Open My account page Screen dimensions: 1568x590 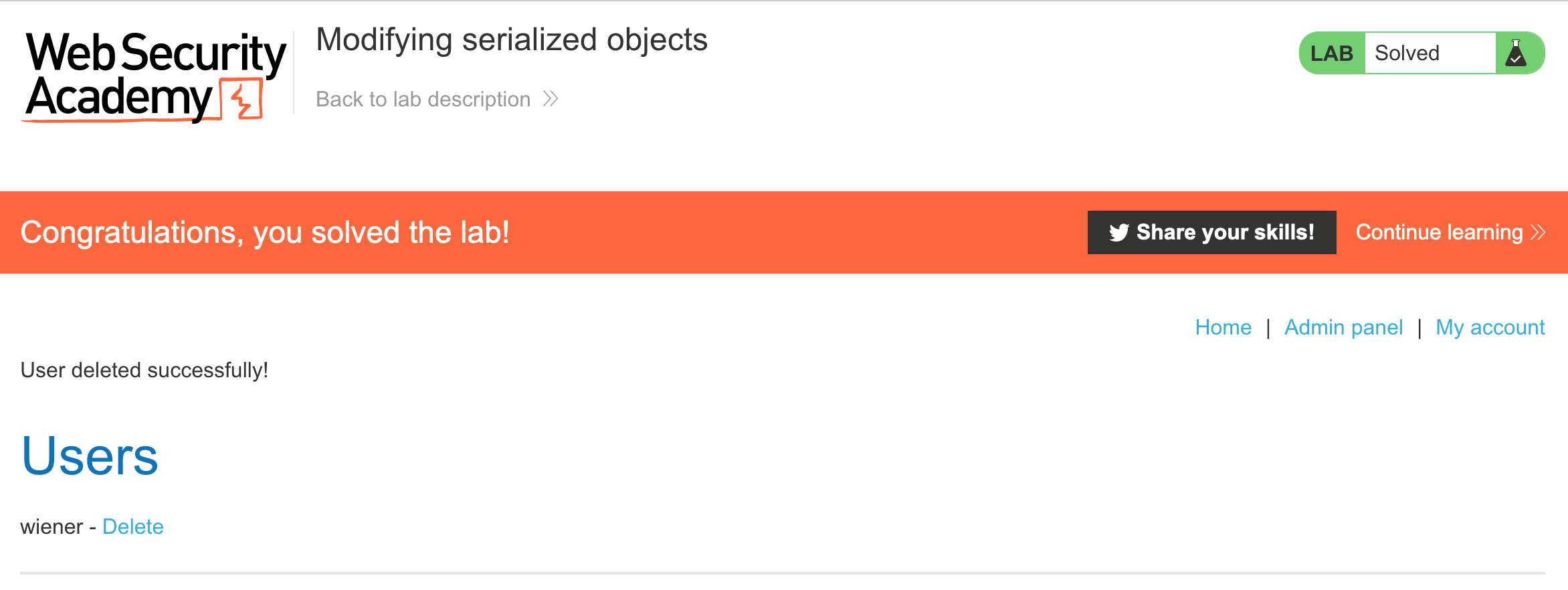coord(1490,327)
